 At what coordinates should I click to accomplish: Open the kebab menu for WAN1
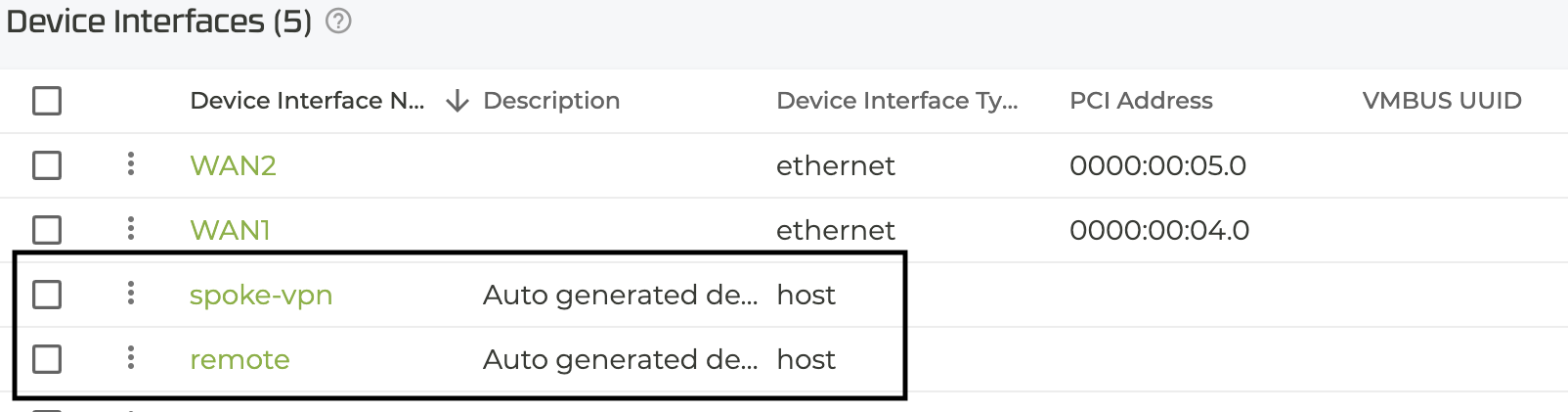(131, 229)
